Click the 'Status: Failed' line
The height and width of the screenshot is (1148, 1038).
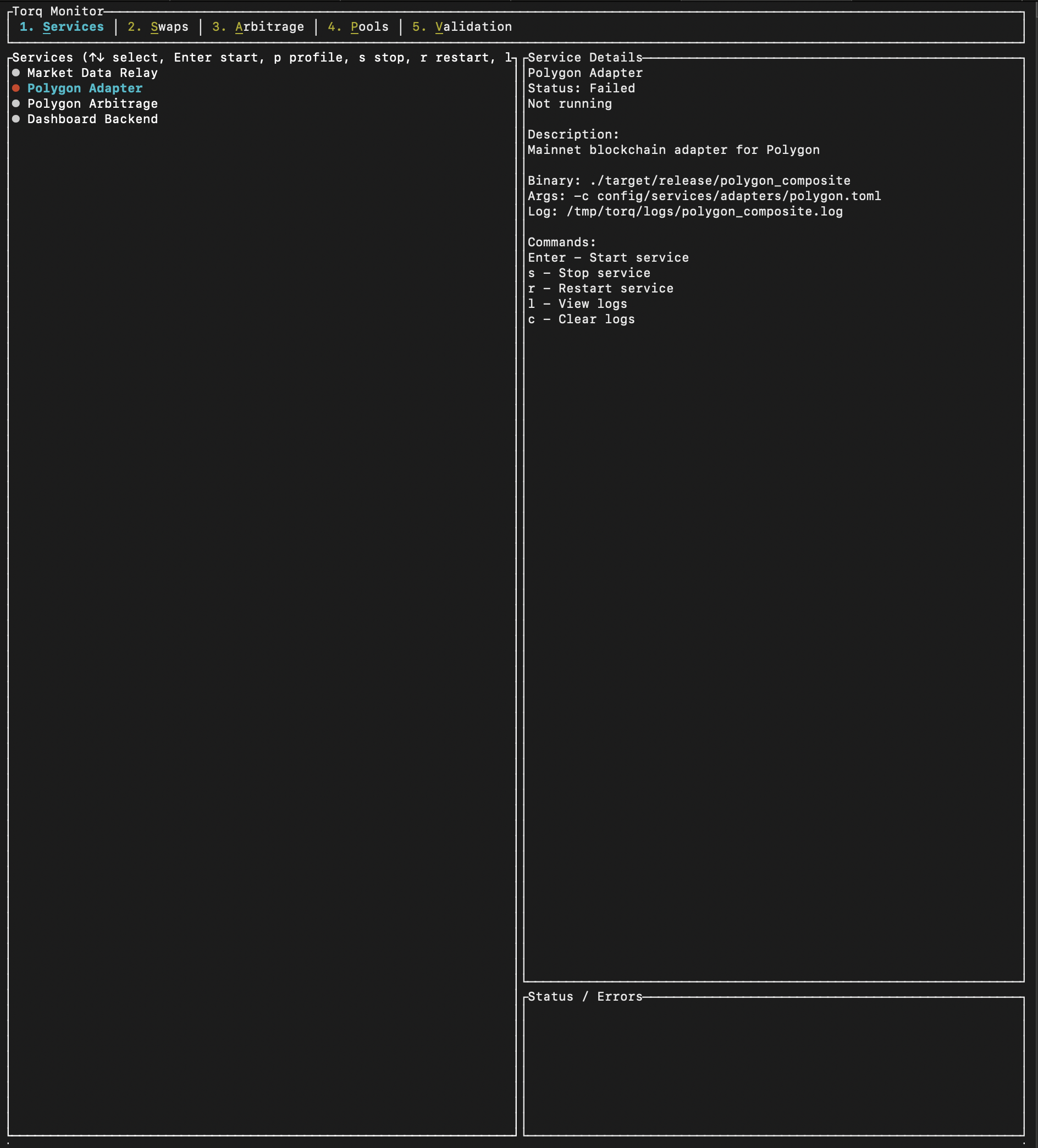click(581, 89)
